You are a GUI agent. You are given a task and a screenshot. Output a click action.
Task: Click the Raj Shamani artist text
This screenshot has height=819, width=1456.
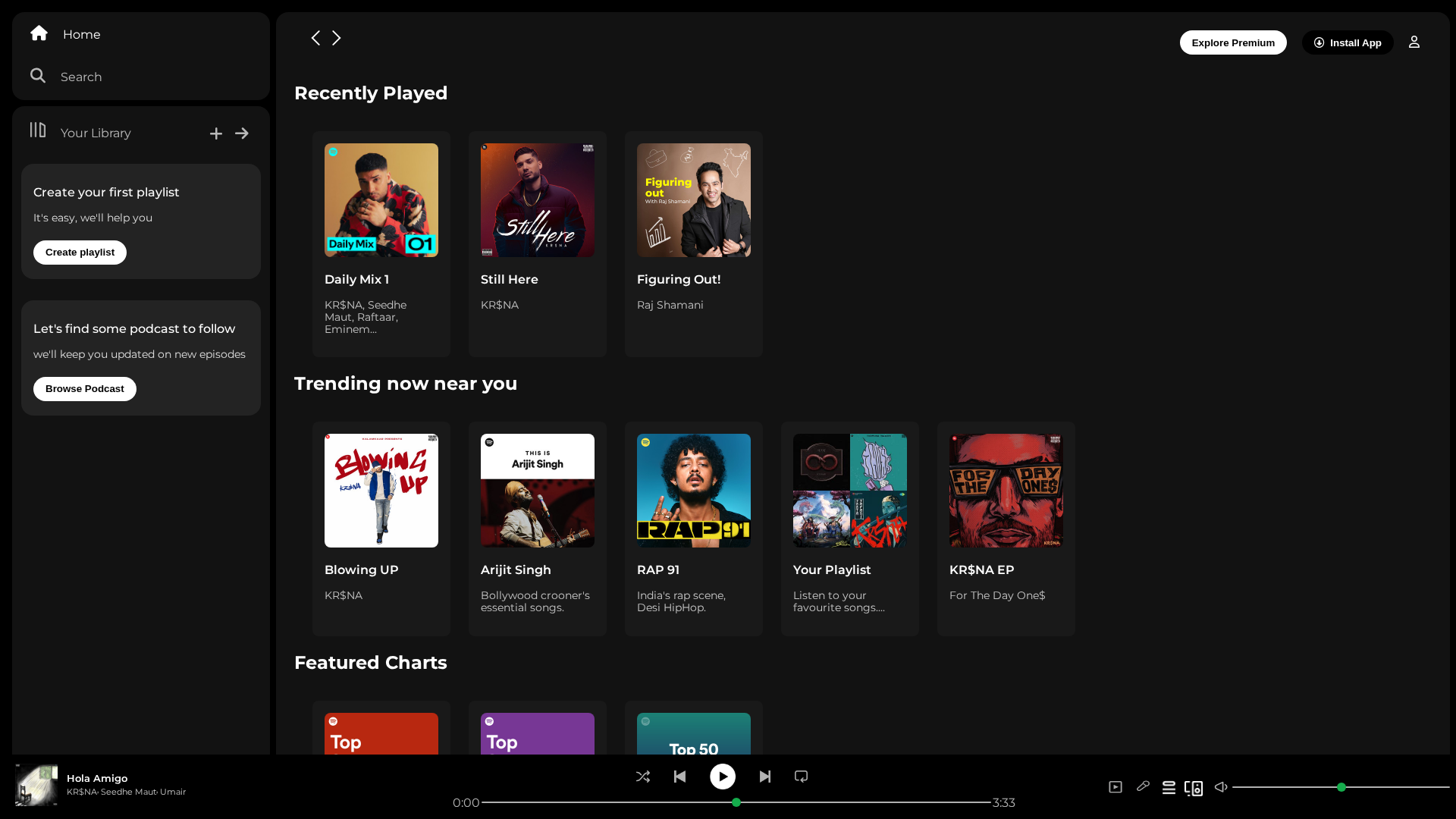670,305
